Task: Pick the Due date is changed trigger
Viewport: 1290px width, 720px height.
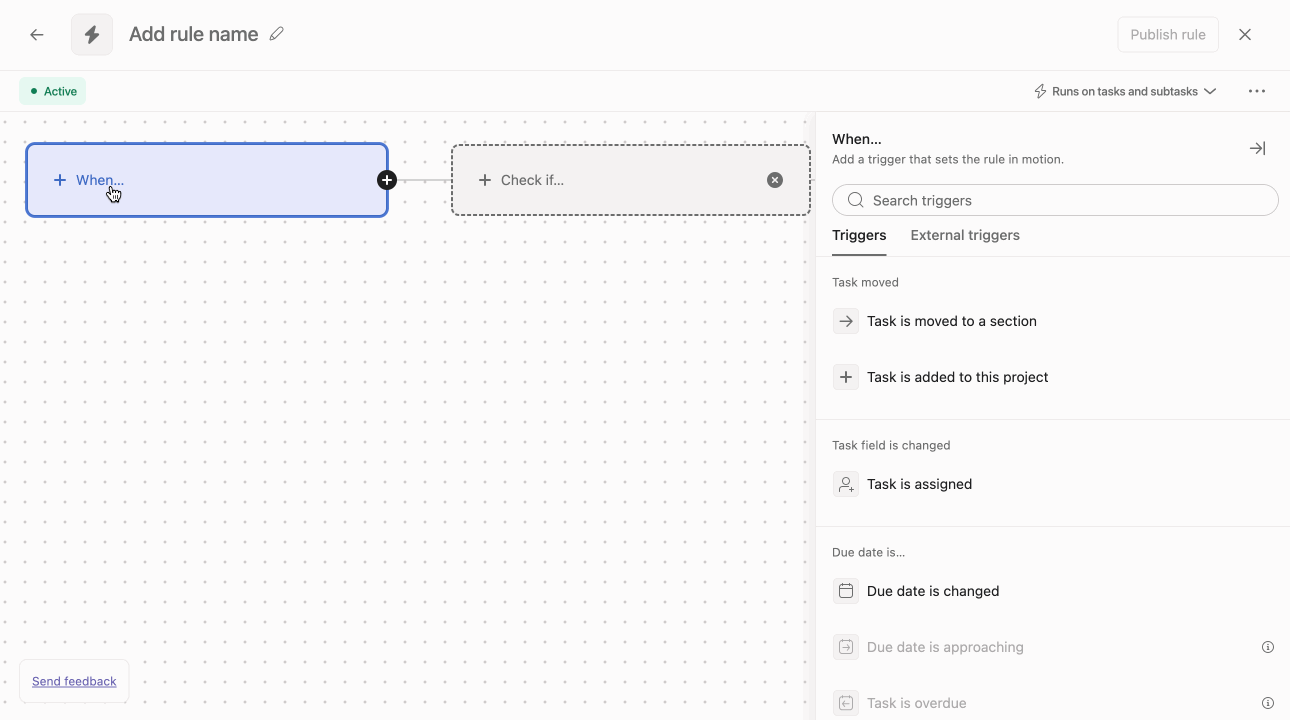Action: (932, 591)
